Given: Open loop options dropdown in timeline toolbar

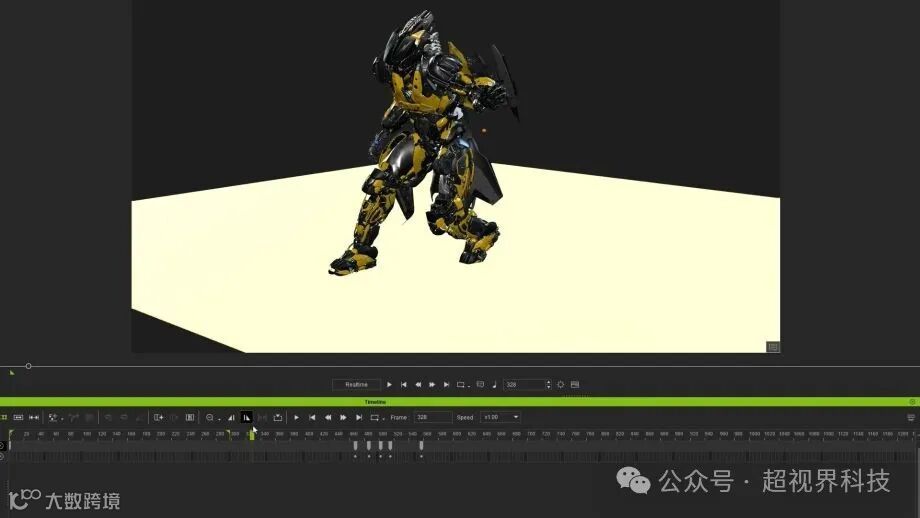Looking at the screenshot, I should pos(377,417).
